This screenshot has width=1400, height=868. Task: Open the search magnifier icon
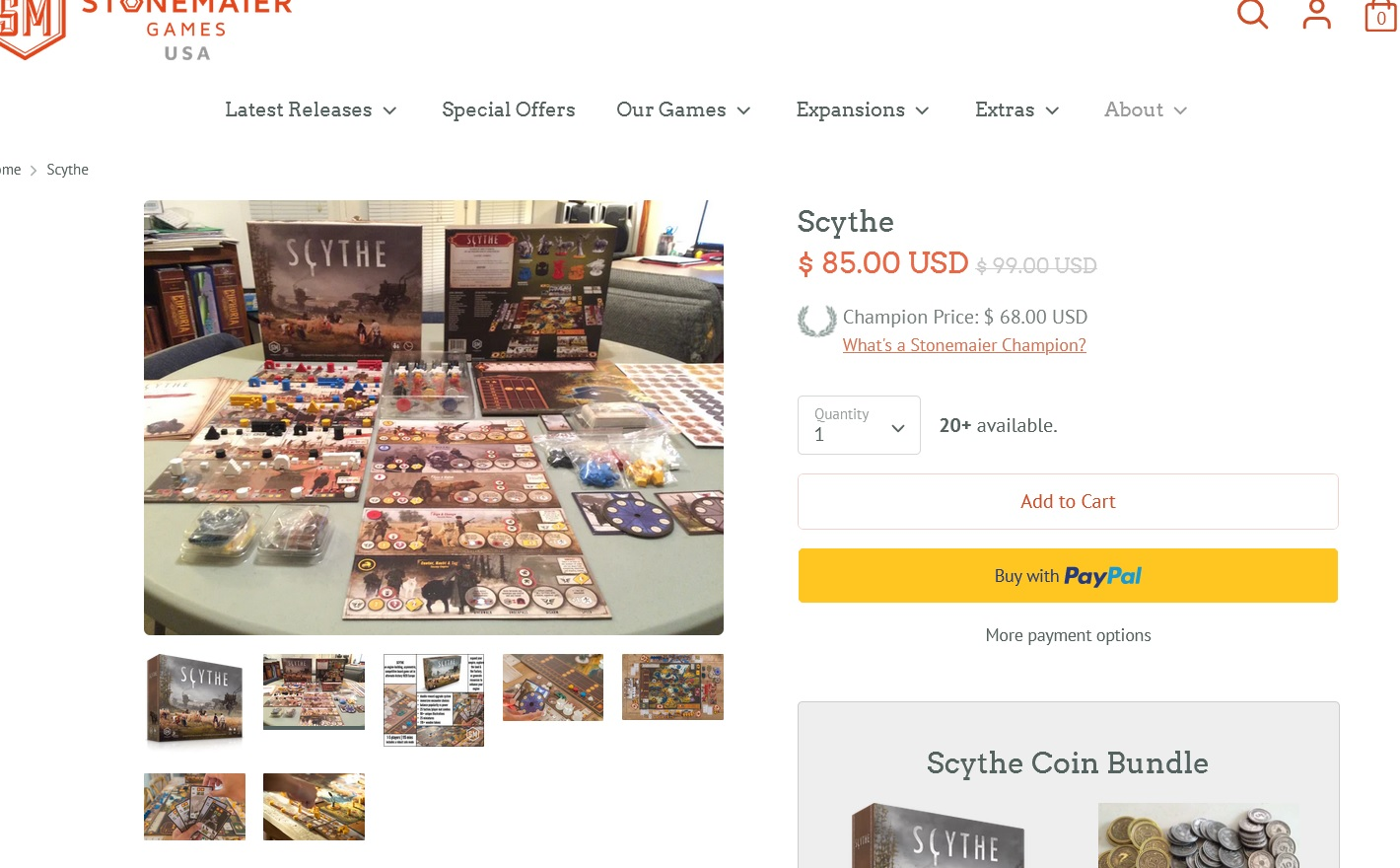(x=1252, y=13)
